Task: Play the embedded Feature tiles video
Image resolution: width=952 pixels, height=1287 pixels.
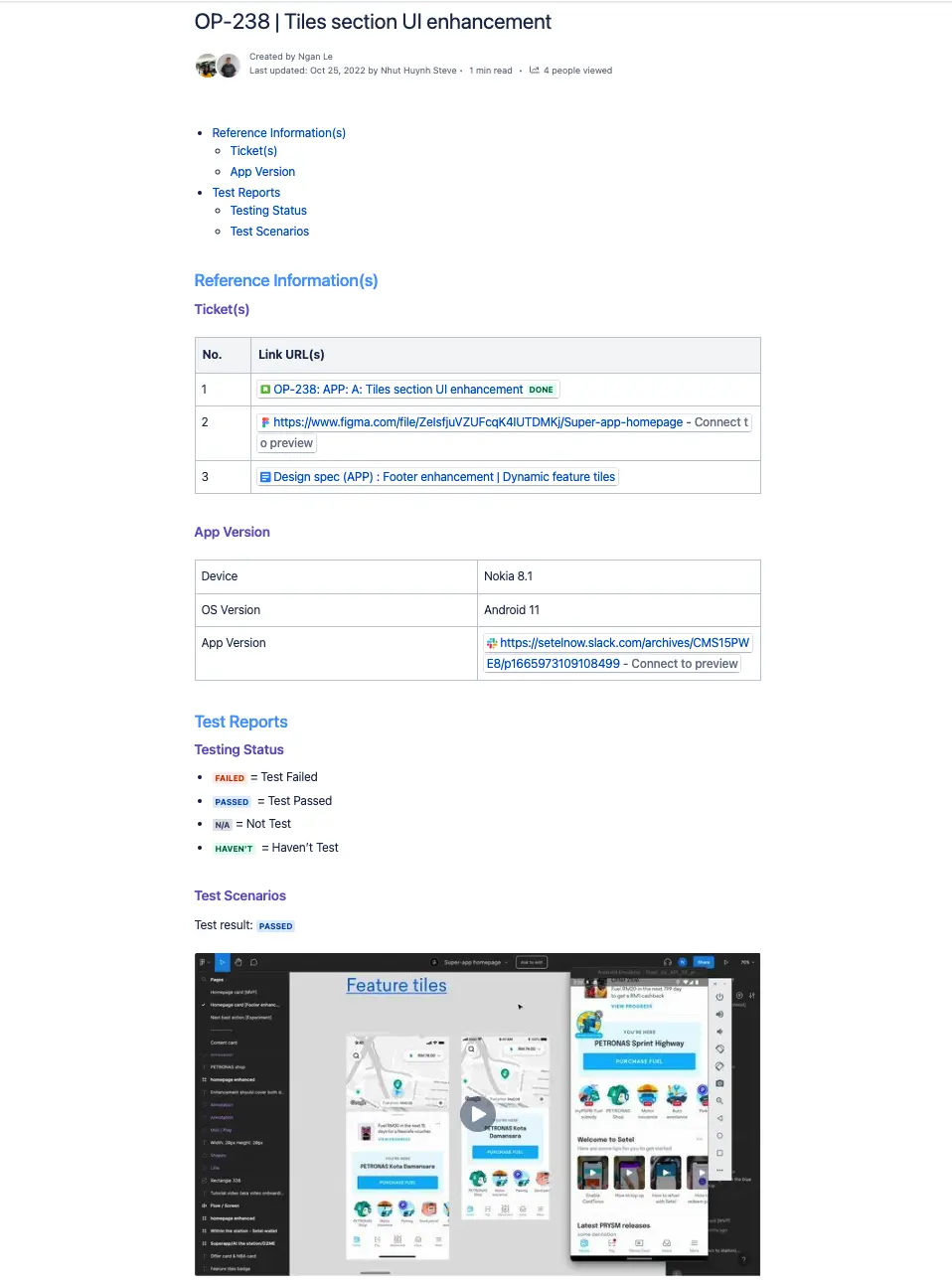Action: pos(477,1113)
